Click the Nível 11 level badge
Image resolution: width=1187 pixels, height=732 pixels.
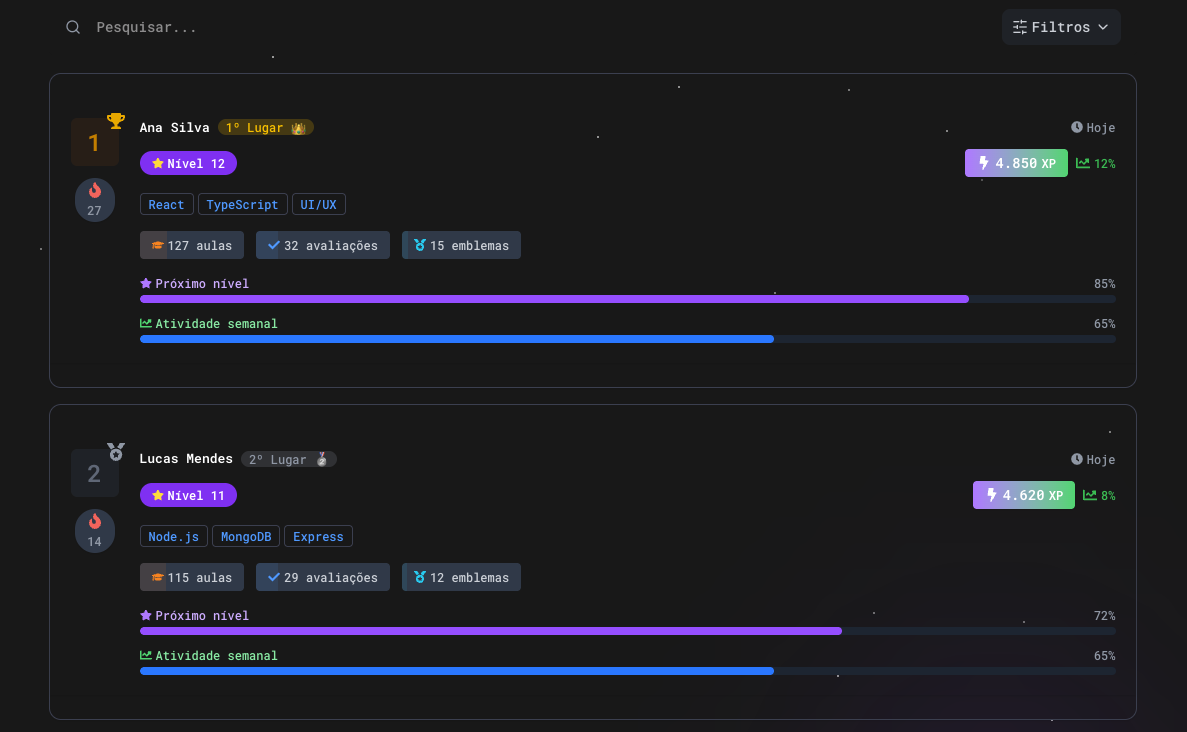[x=188, y=495]
